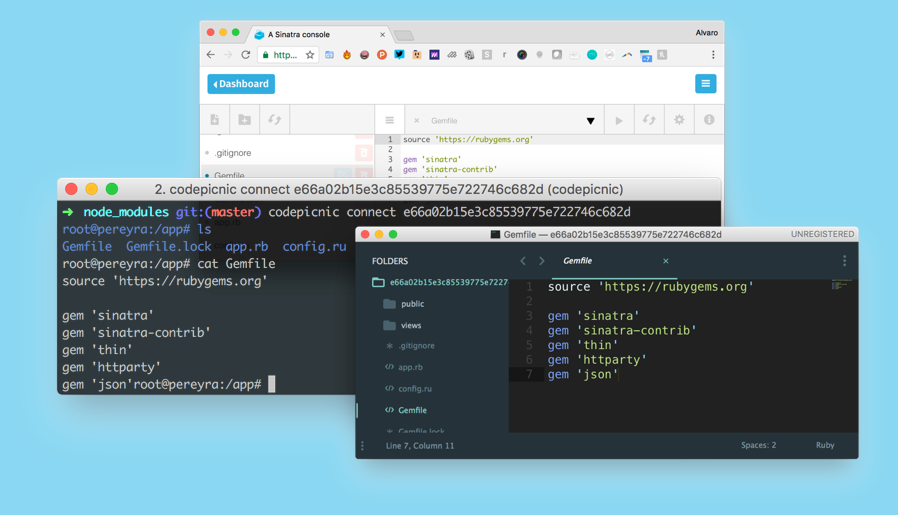Close the Gemfile tab in the web editor
The image size is (898, 515).
416,121
